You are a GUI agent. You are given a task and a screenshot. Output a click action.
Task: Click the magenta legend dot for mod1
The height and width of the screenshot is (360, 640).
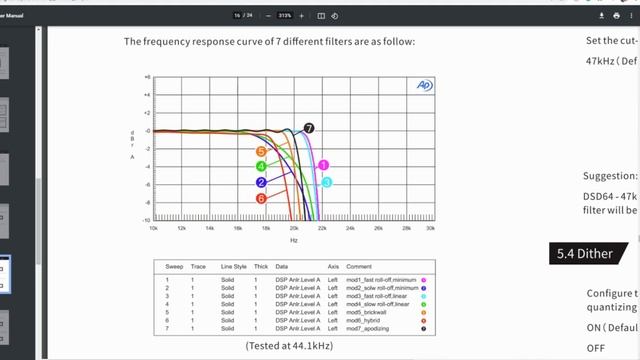pyautogui.click(x=424, y=280)
